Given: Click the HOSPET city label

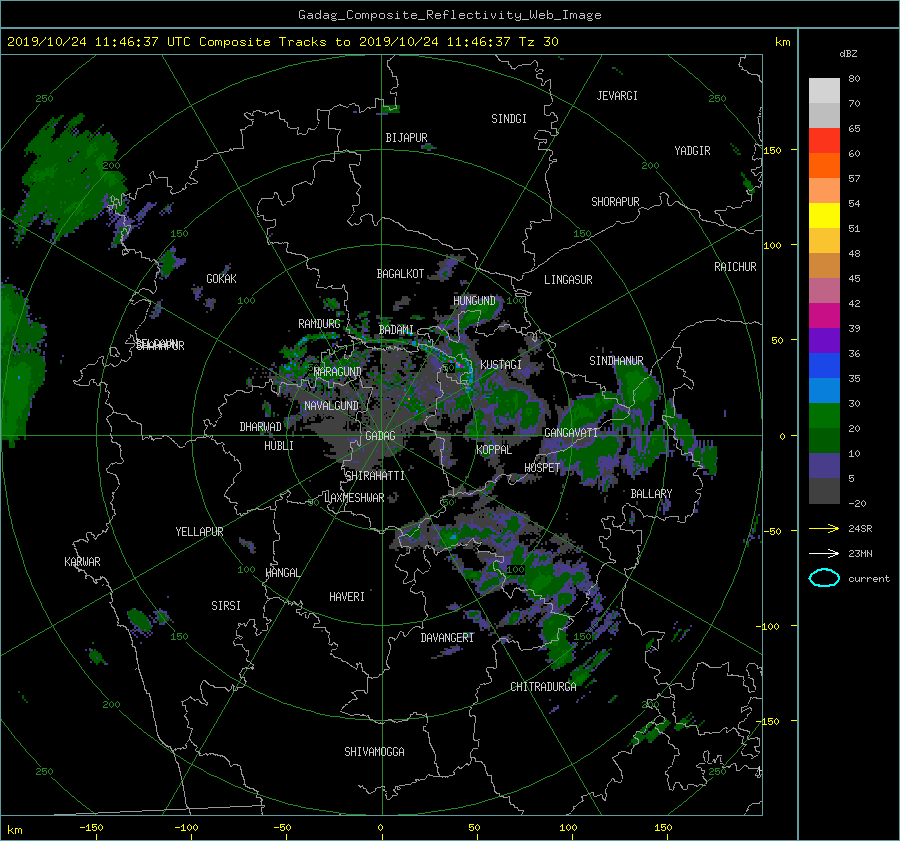Looking at the screenshot, I should (542, 468).
